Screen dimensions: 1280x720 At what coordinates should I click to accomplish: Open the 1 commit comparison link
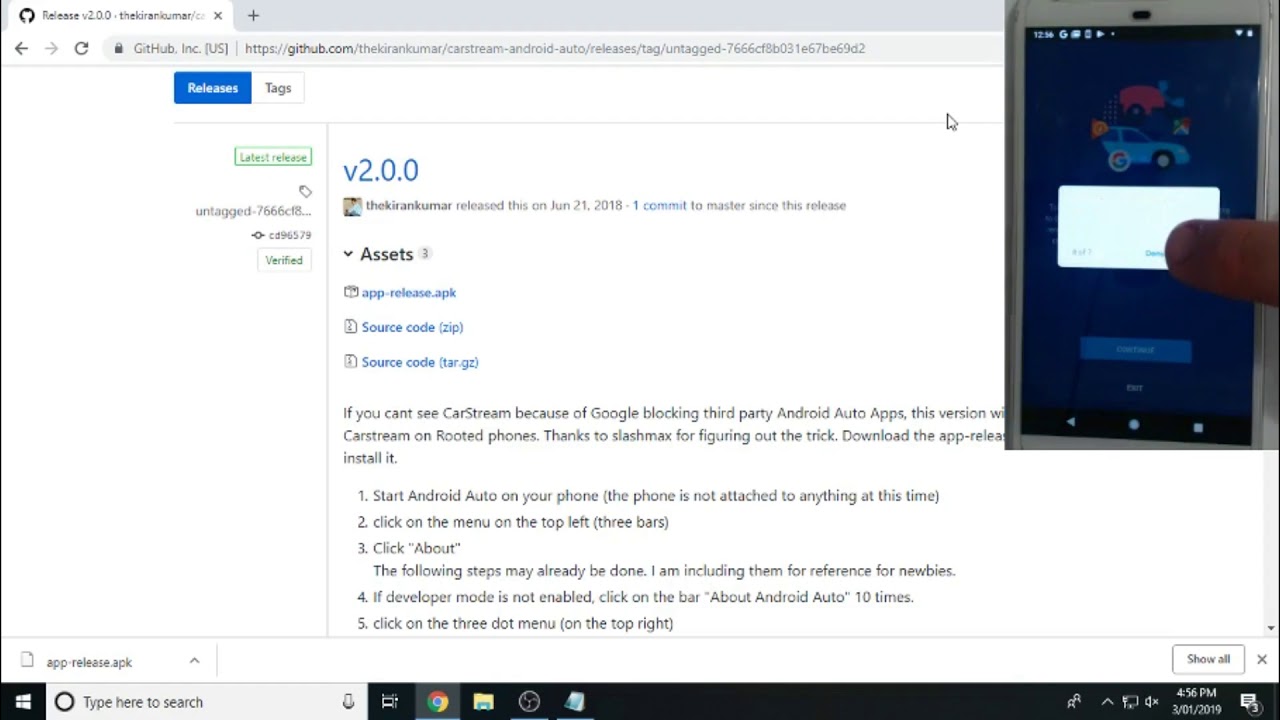pos(659,205)
